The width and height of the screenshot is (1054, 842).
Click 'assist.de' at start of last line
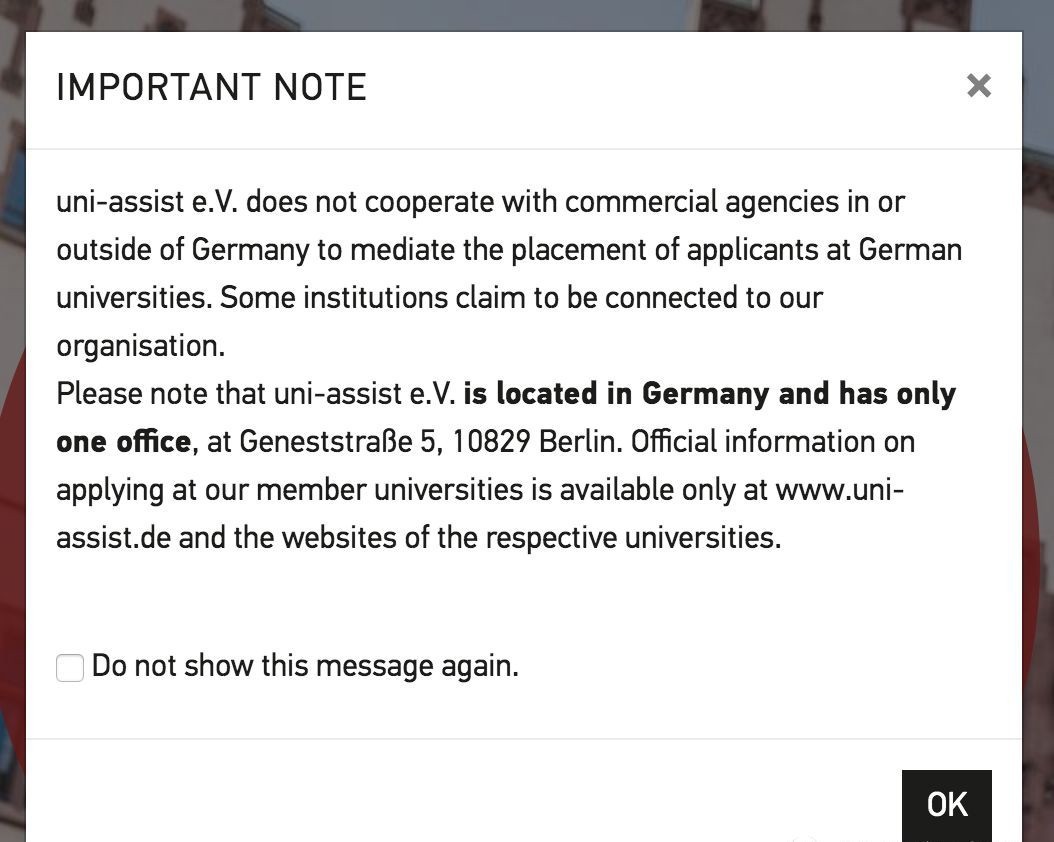point(114,538)
